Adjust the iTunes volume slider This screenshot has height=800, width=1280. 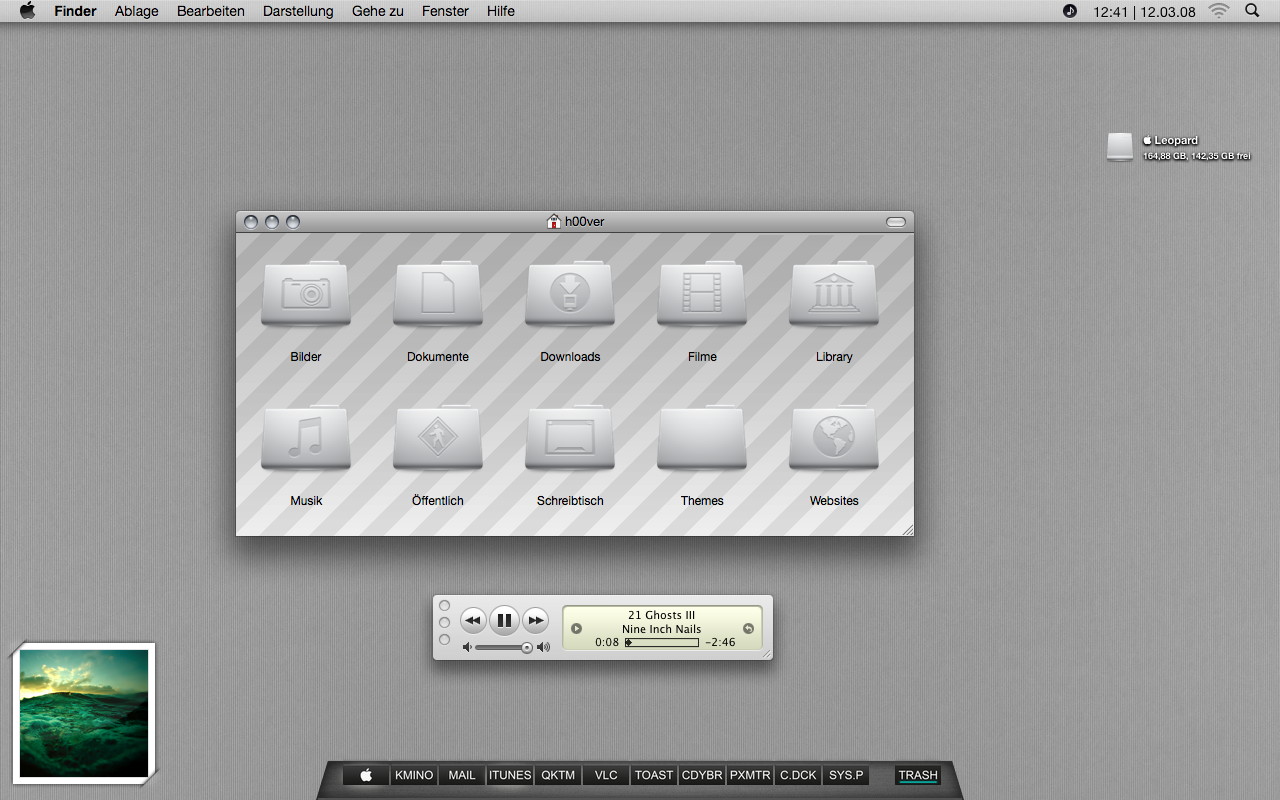(x=504, y=648)
